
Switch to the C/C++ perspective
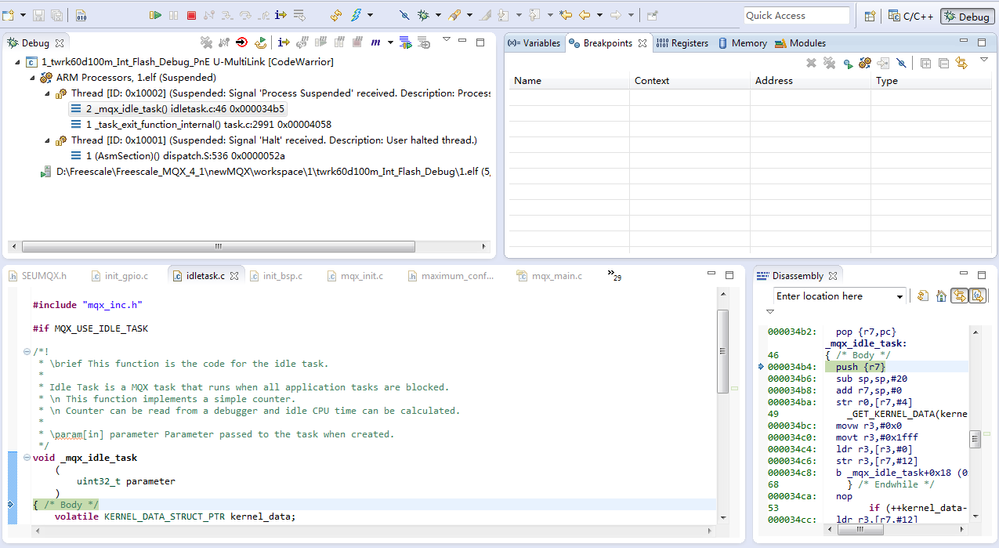point(910,17)
